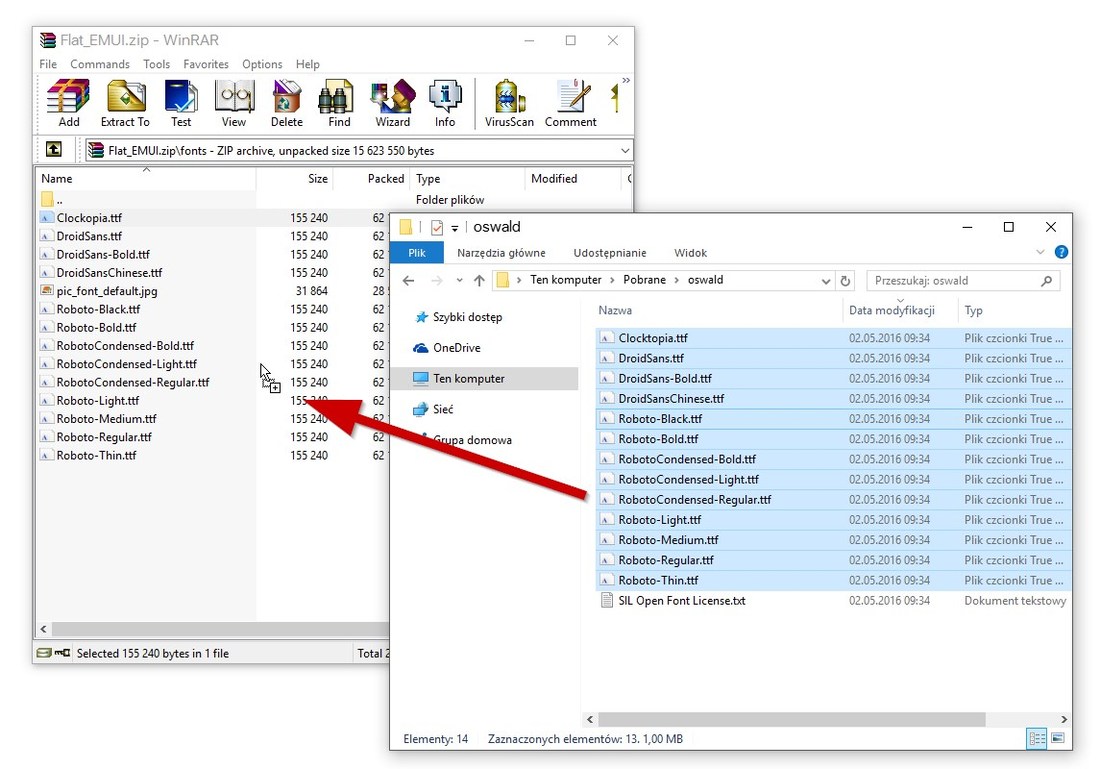Viewport: 1100px width, 769px height.
Task: Open Szybki dostęp in navigation pane
Action: coord(467,317)
